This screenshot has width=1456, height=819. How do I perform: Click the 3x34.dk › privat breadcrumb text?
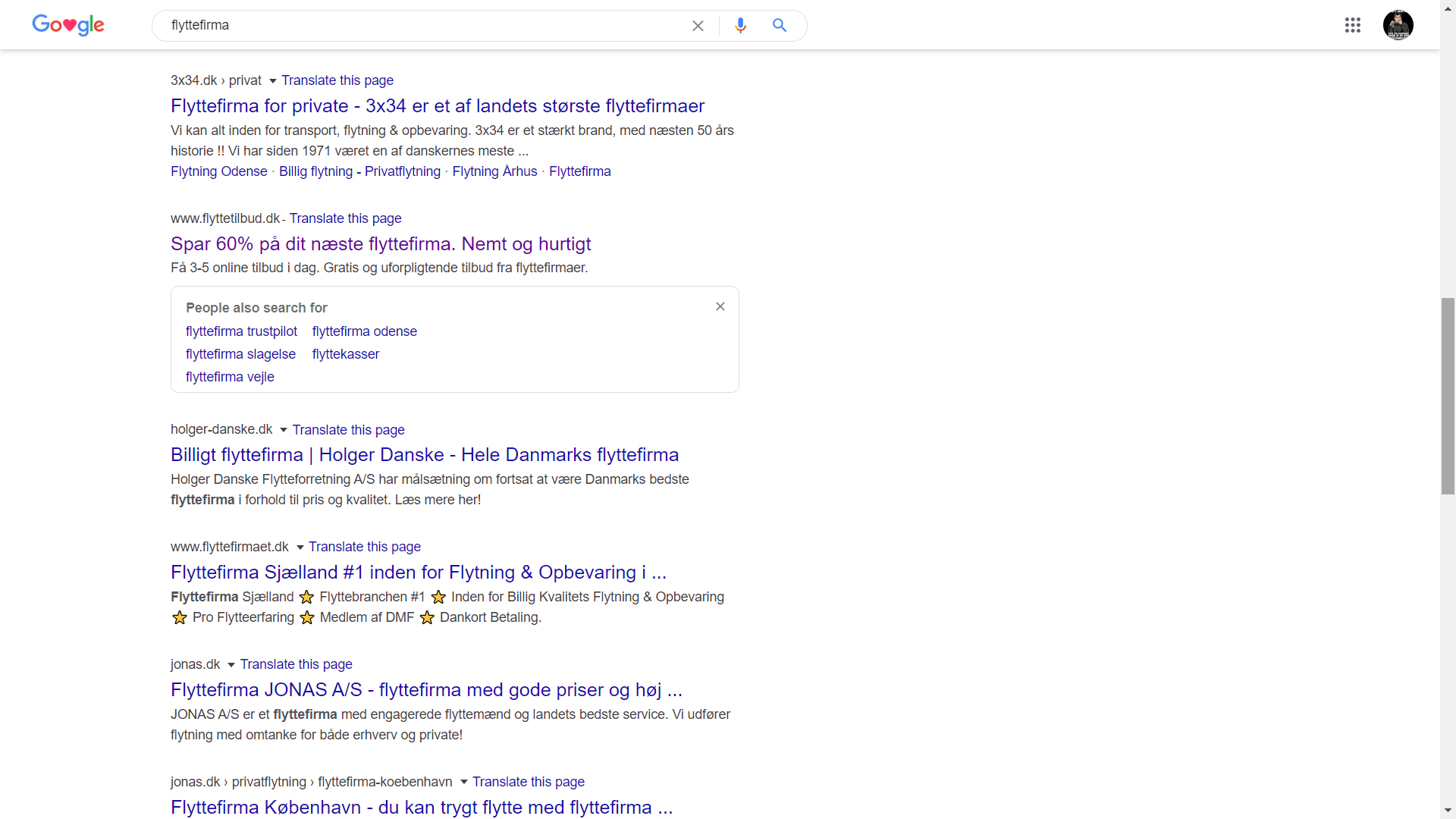pyautogui.click(x=216, y=80)
